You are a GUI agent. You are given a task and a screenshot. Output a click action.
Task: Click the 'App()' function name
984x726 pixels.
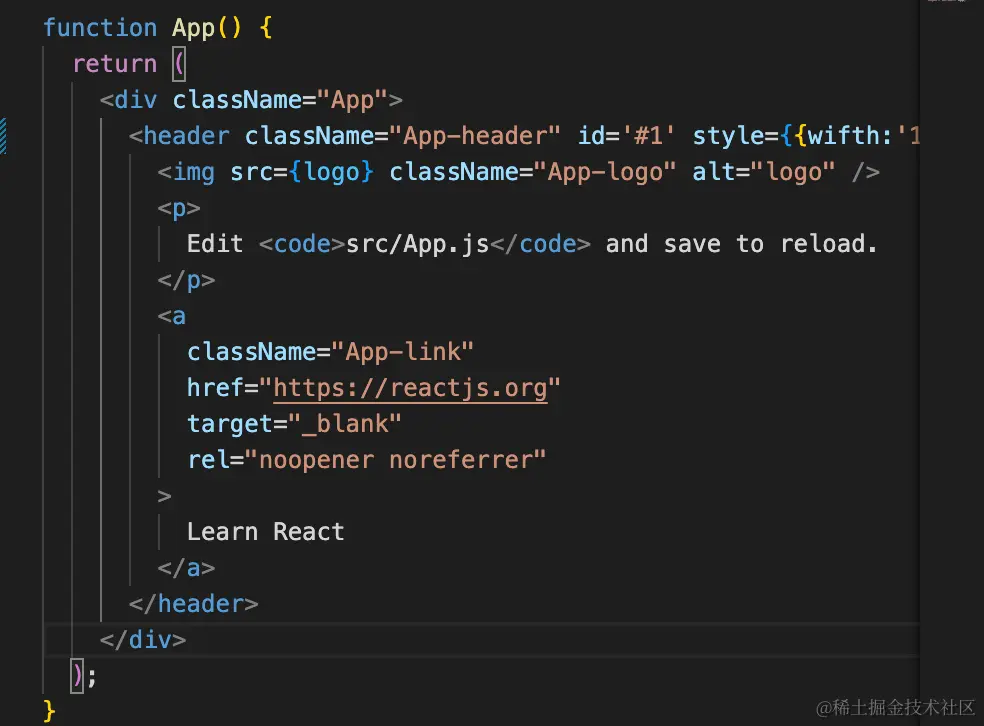click(206, 28)
